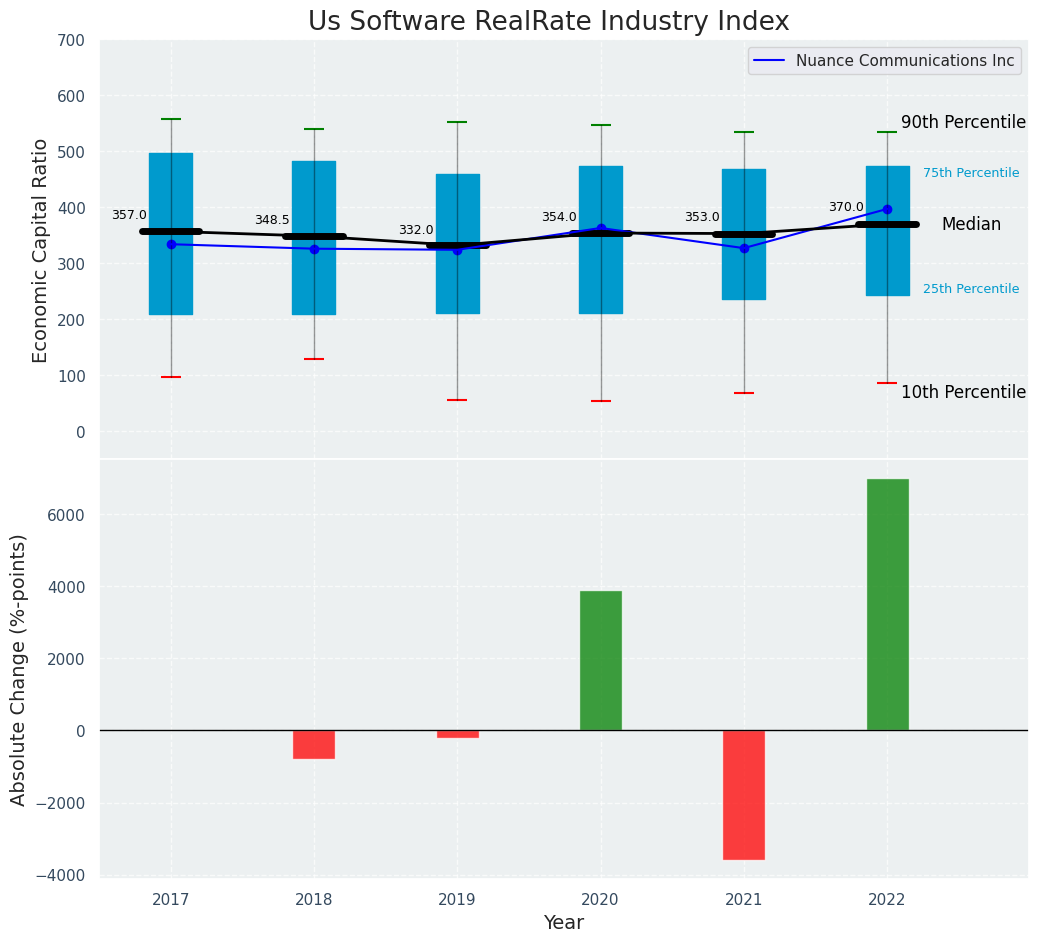Image resolution: width=1039 pixels, height=942 pixels.
Task: Select the 348.5 median value label
Action: click(x=272, y=220)
